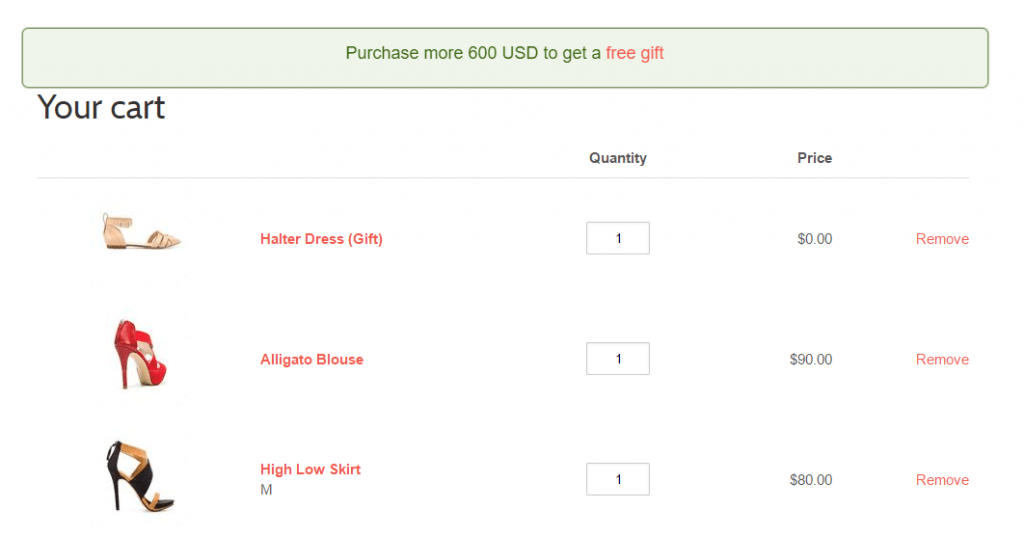The width and height of the screenshot is (1024, 537).
Task: Click the $0.00 price of Halter Dress
Action: pos(814,239)
